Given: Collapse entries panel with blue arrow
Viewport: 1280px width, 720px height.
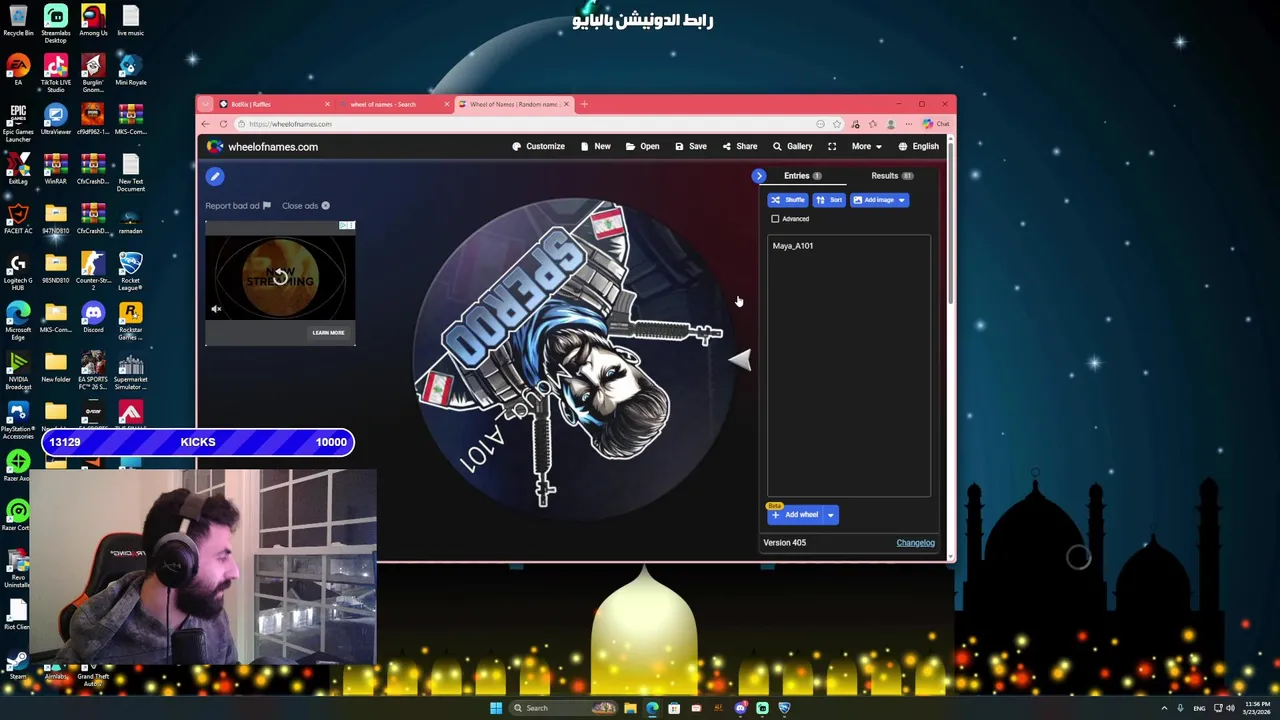Looking at the screenshot, I should (759, 176).
